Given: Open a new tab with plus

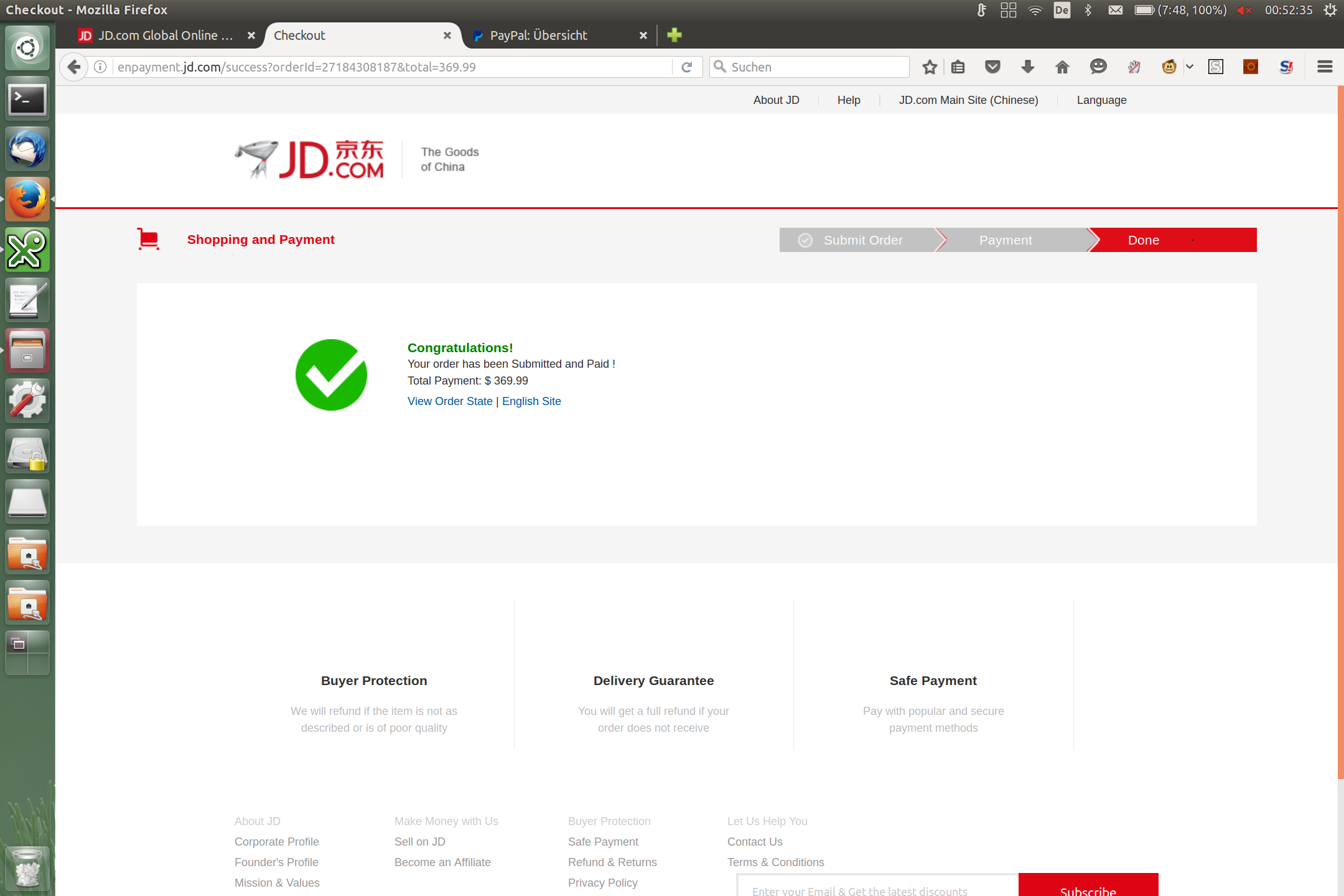Looking at the screenshot, I should (x=674, y=35).
